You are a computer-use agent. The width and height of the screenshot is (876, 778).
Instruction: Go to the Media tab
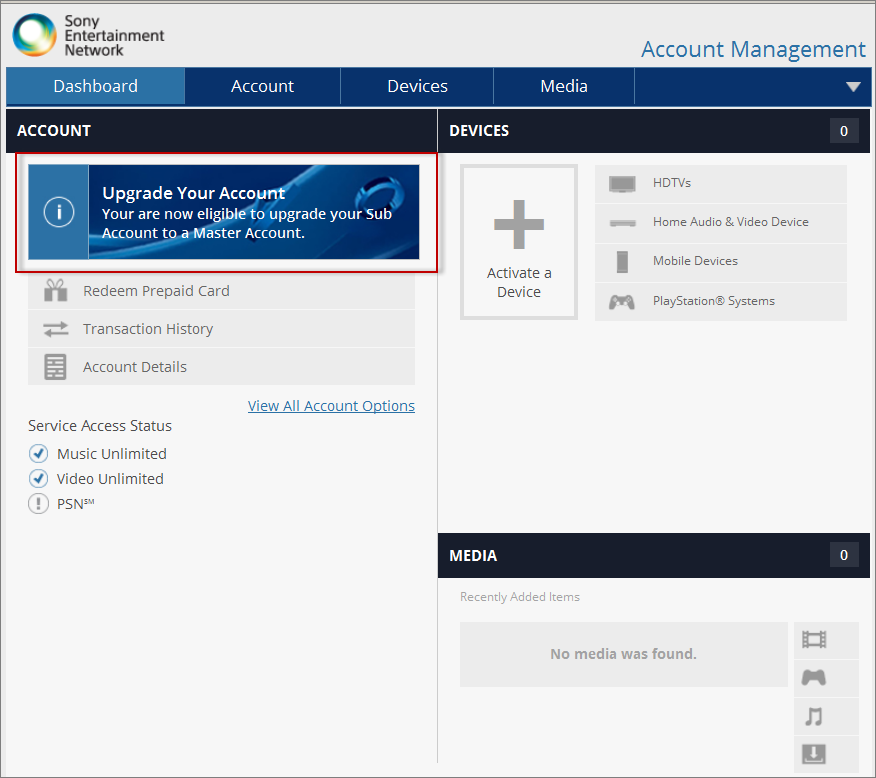coord(564,86)
